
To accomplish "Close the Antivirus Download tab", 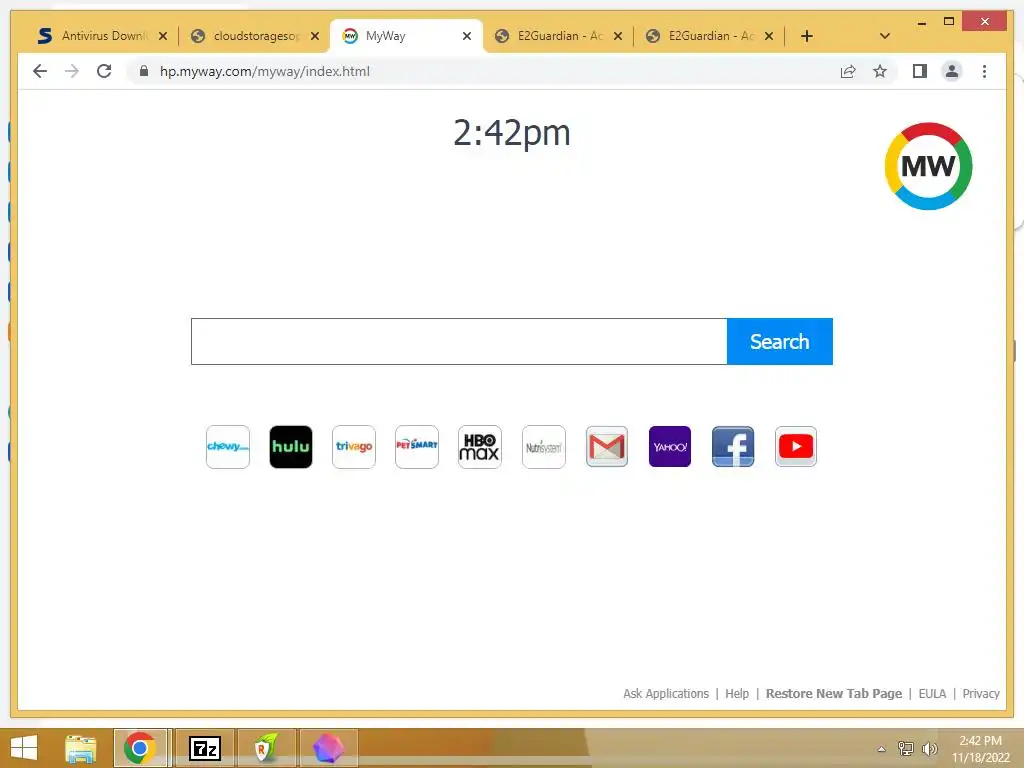I will pyautogui.click(x=163, y=36).
